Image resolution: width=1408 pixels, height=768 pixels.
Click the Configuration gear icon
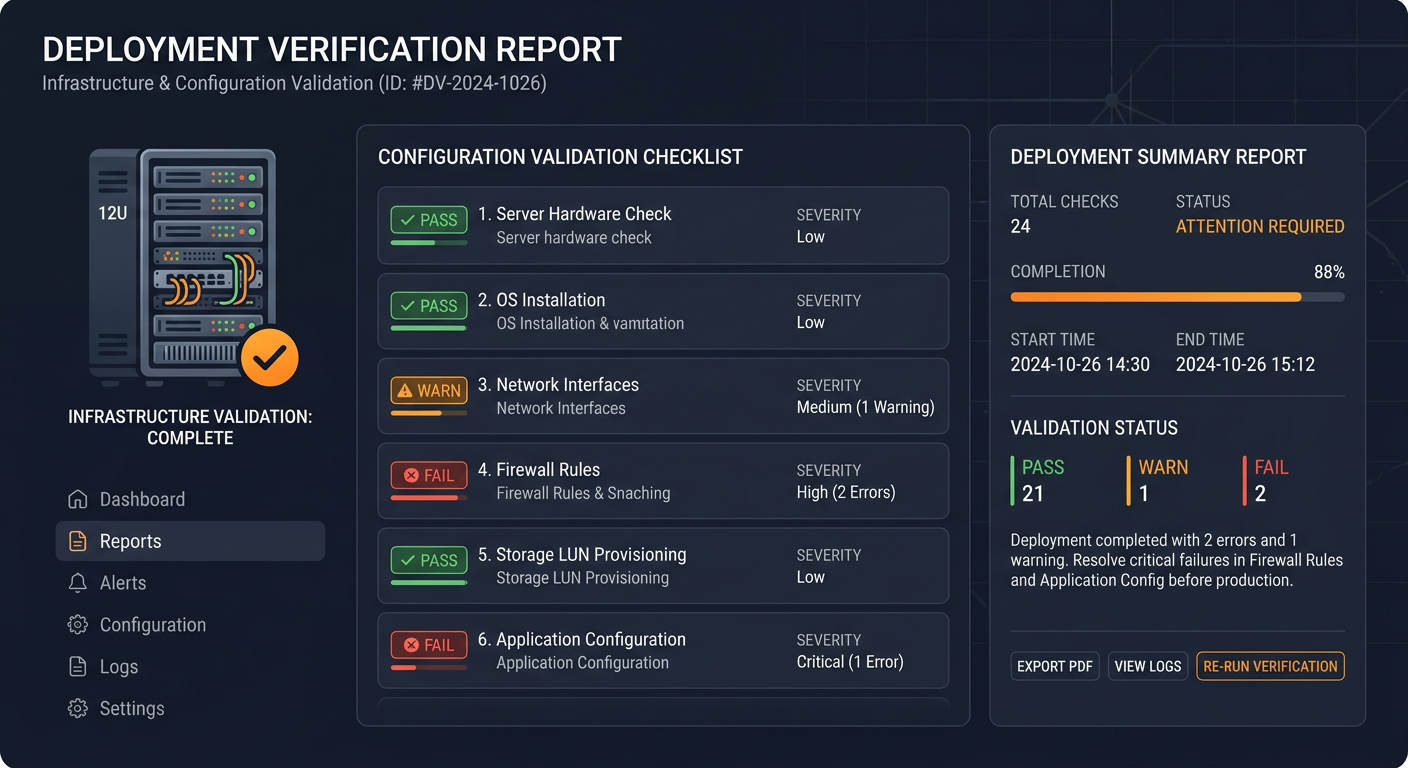pyautogui.click(x=77, y=625)
